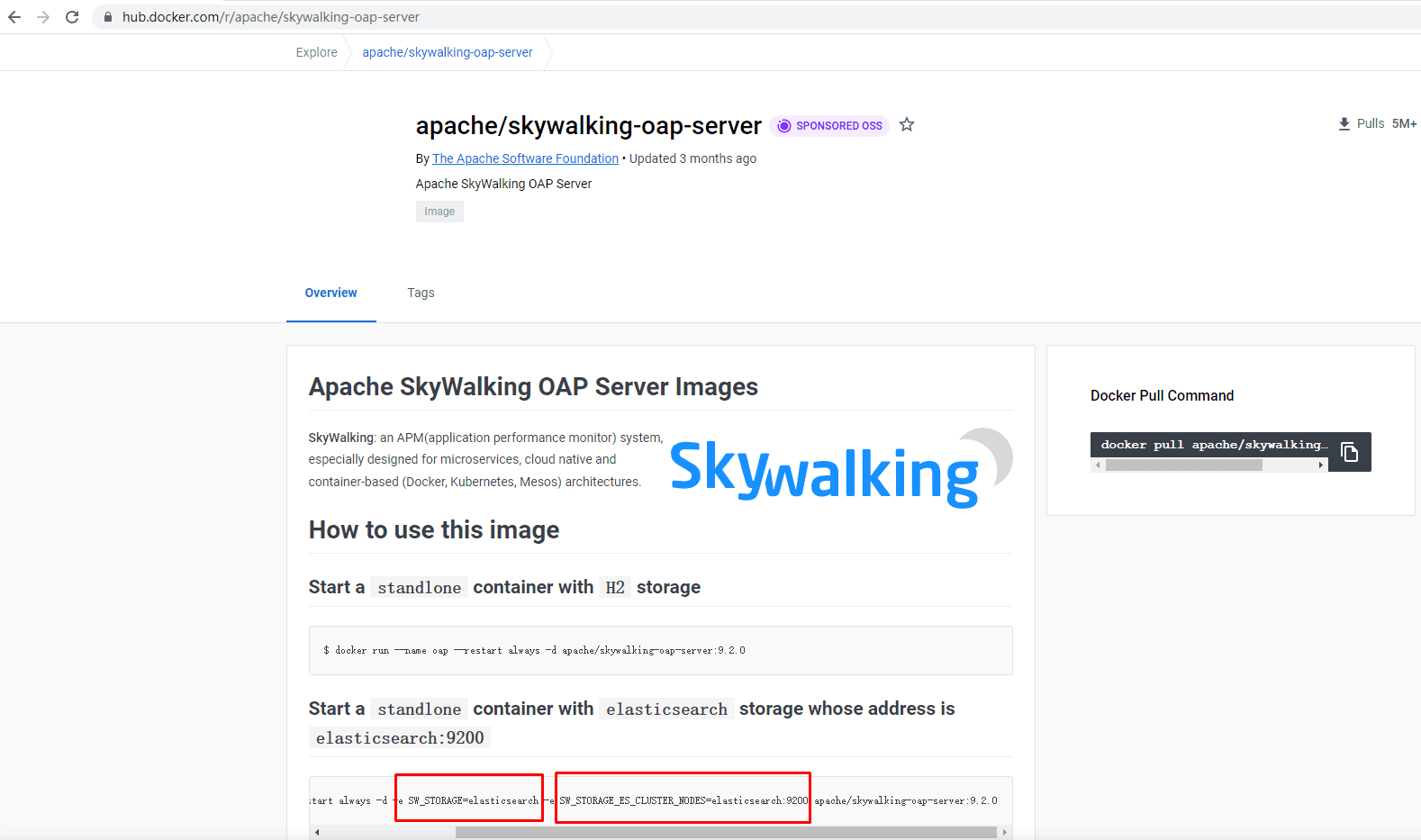Click the 'Docker Pull Command' label
The image size is (1421, 840).
point(1162,396)
